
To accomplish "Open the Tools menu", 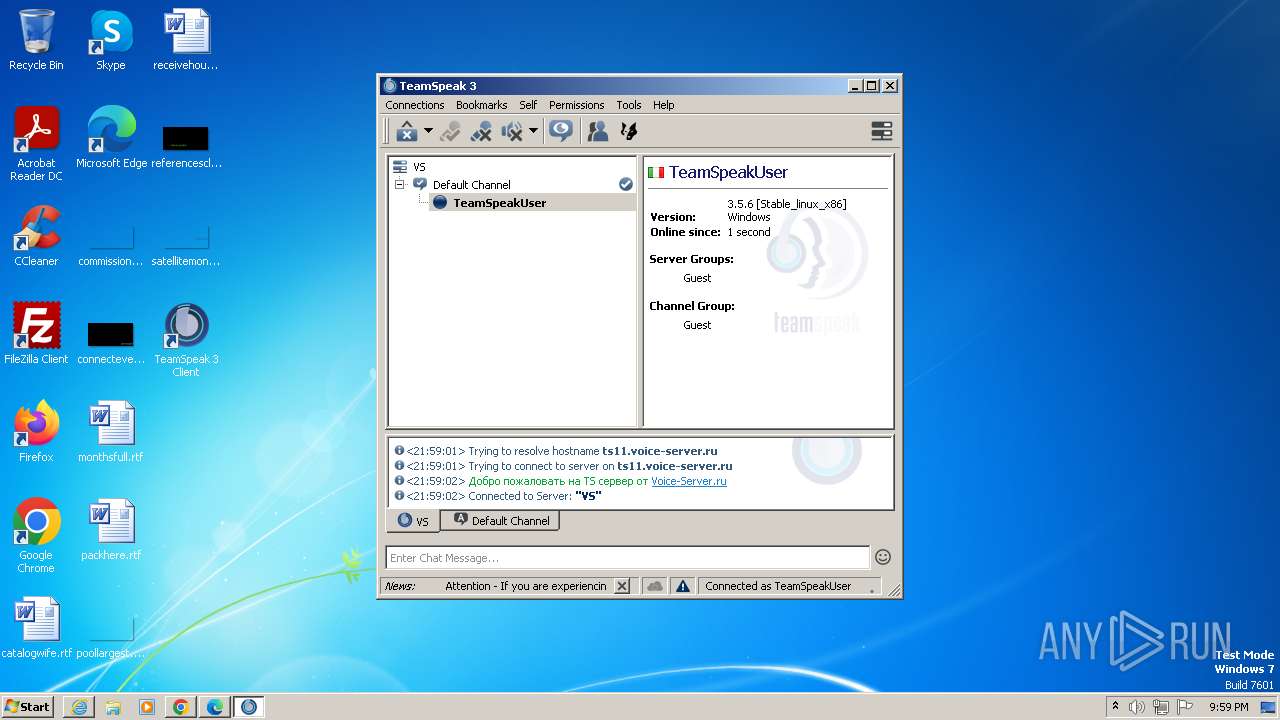I will [x=629, y=105].
